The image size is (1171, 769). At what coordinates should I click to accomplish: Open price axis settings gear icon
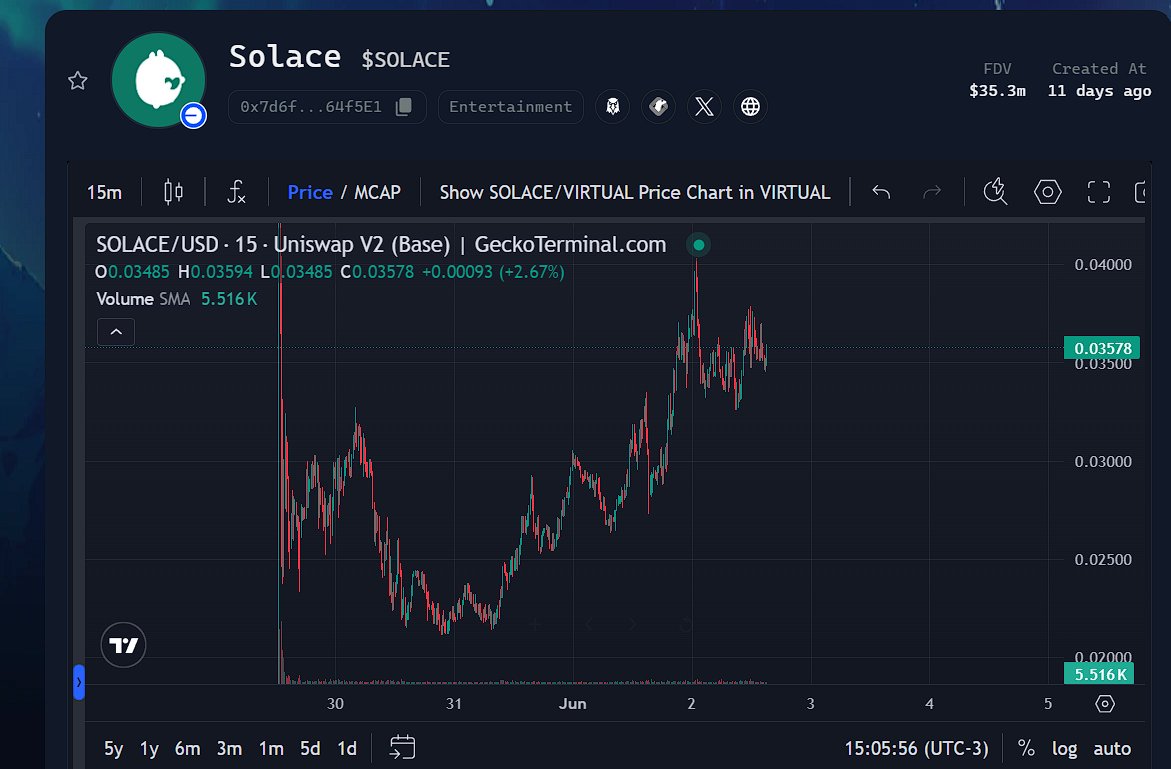point(1105,703)
